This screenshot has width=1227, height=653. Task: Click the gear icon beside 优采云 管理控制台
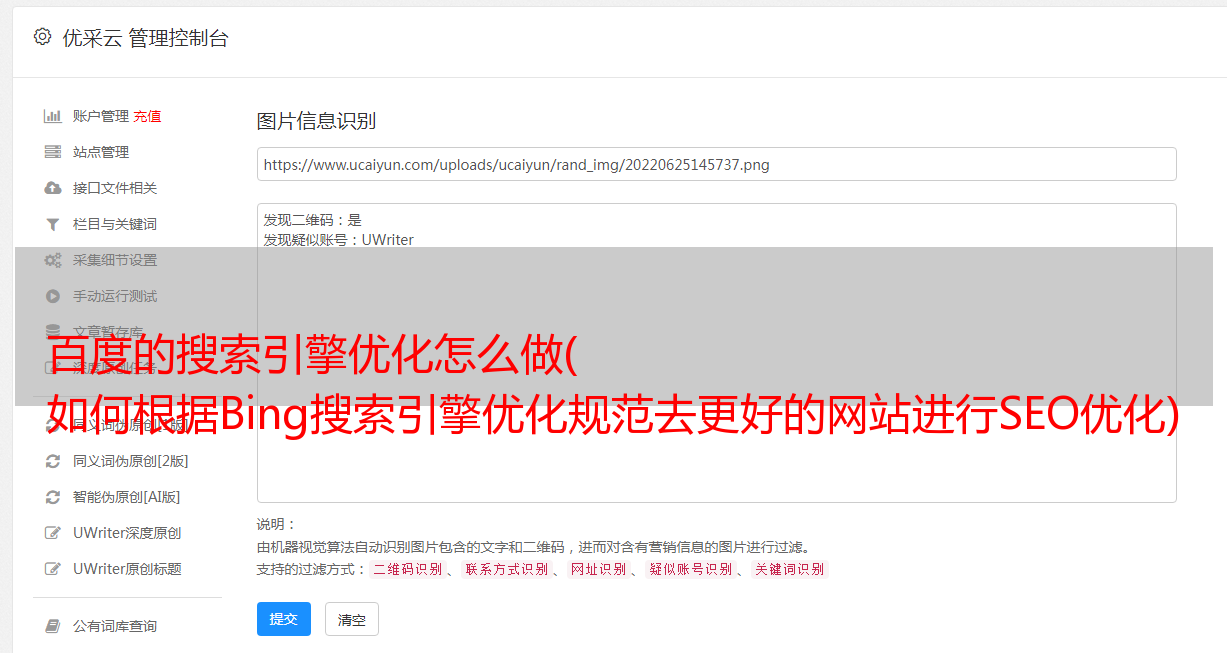pyautogui.click(x=42, y=37)
